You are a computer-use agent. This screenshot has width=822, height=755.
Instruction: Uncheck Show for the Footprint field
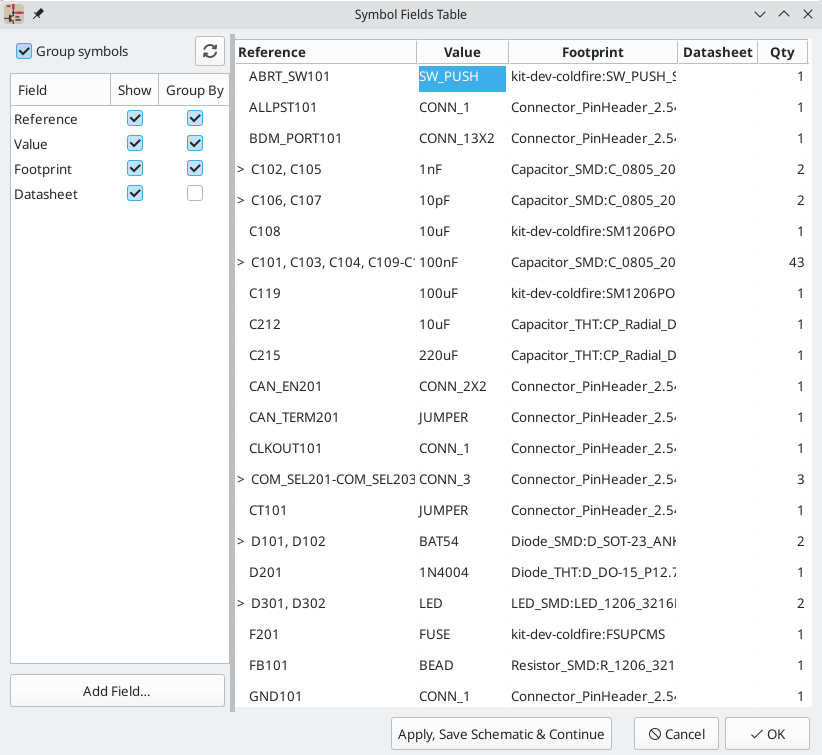134,168
